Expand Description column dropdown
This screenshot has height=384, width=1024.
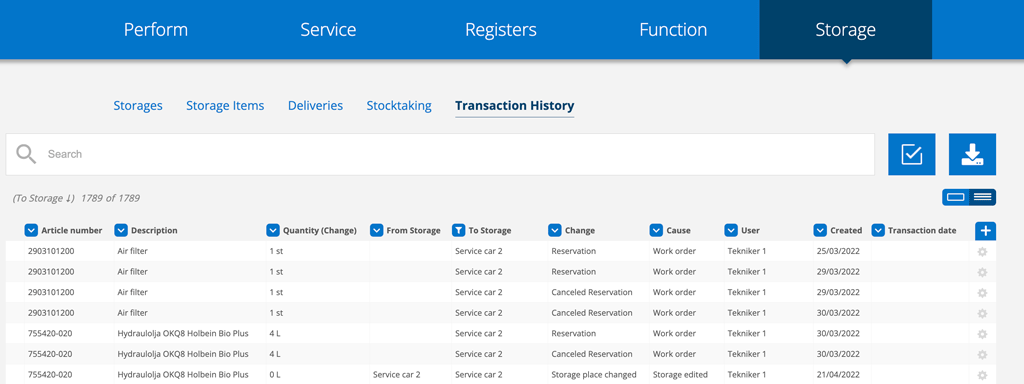pos(121,231)
